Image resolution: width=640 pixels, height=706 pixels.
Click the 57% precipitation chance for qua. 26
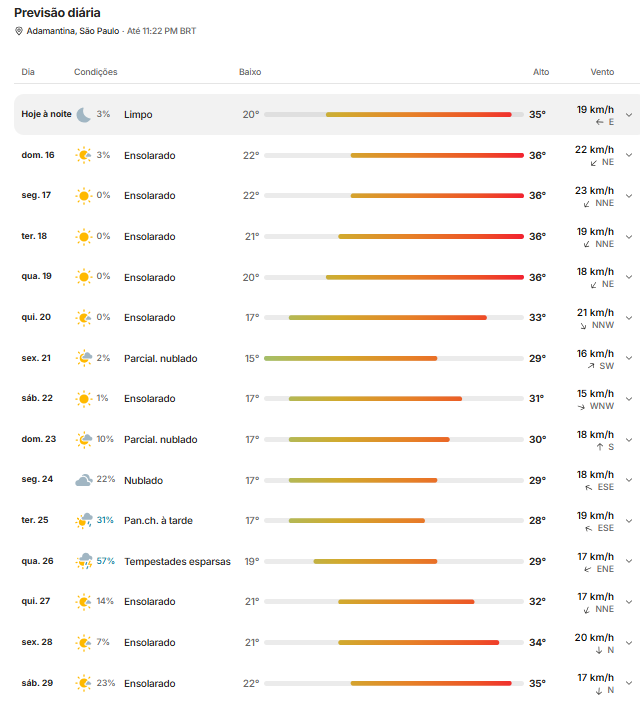105,561
